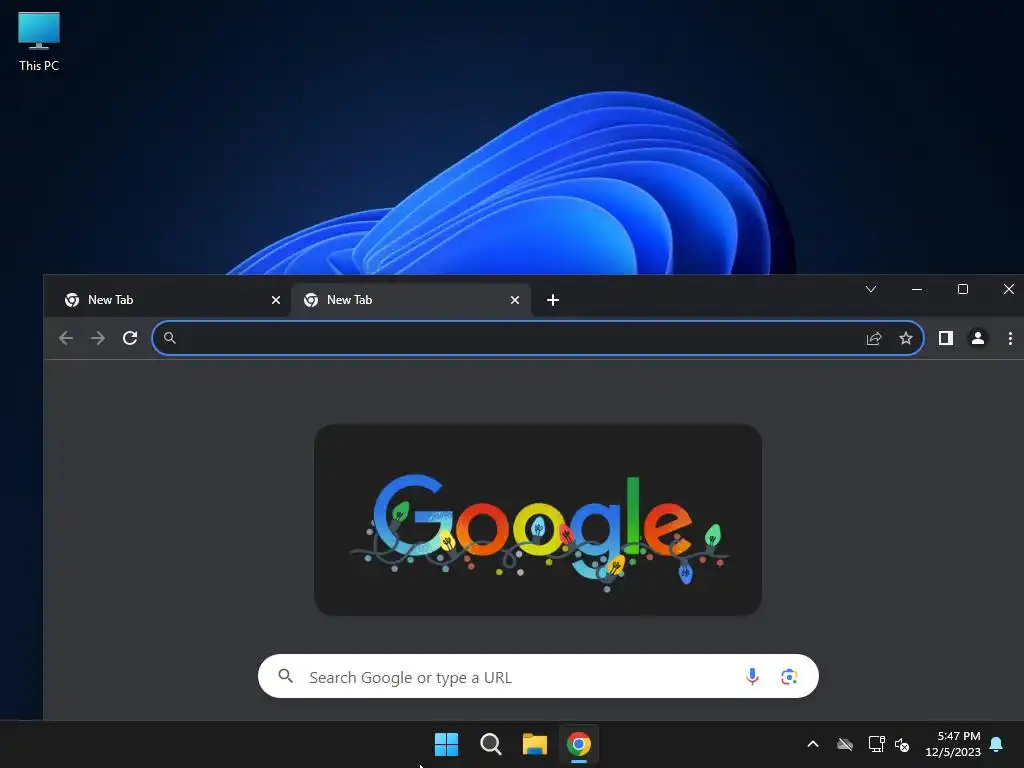The image size is (1024, 768).
Task: Reload the current page
Action: (x=130, y=338)
